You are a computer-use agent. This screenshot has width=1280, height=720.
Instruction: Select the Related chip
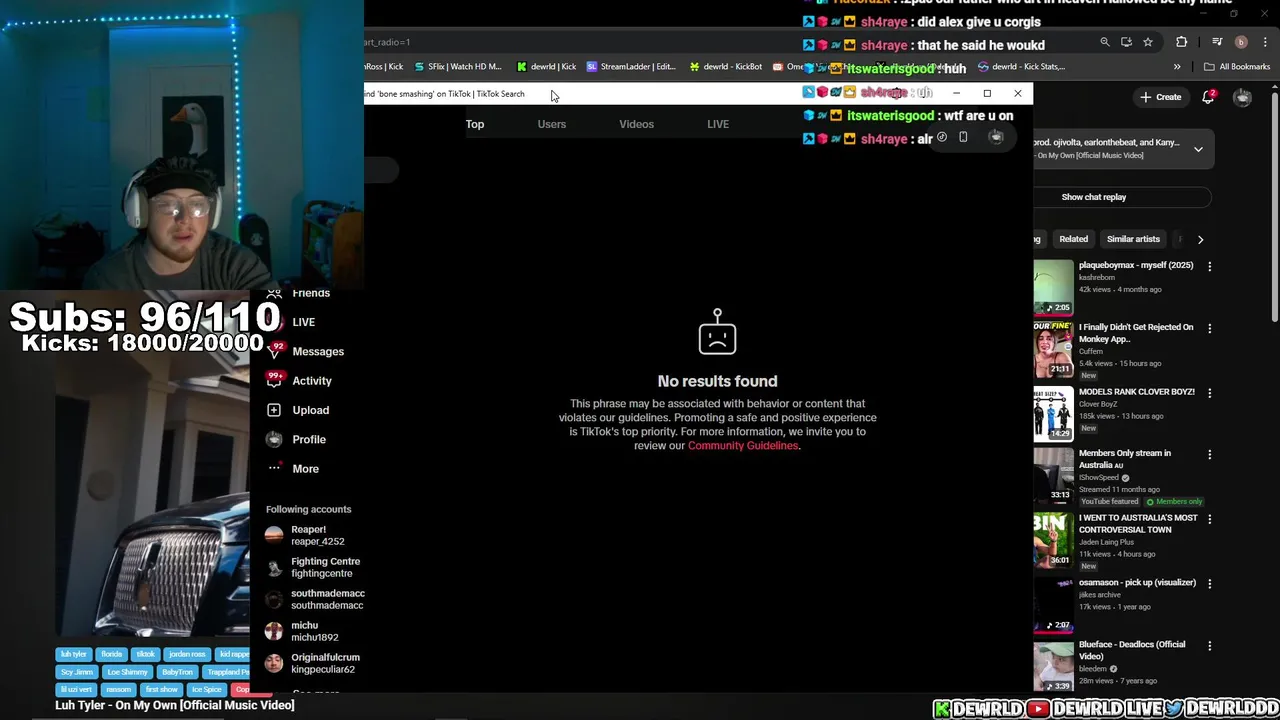click(x=1074, y=239)
